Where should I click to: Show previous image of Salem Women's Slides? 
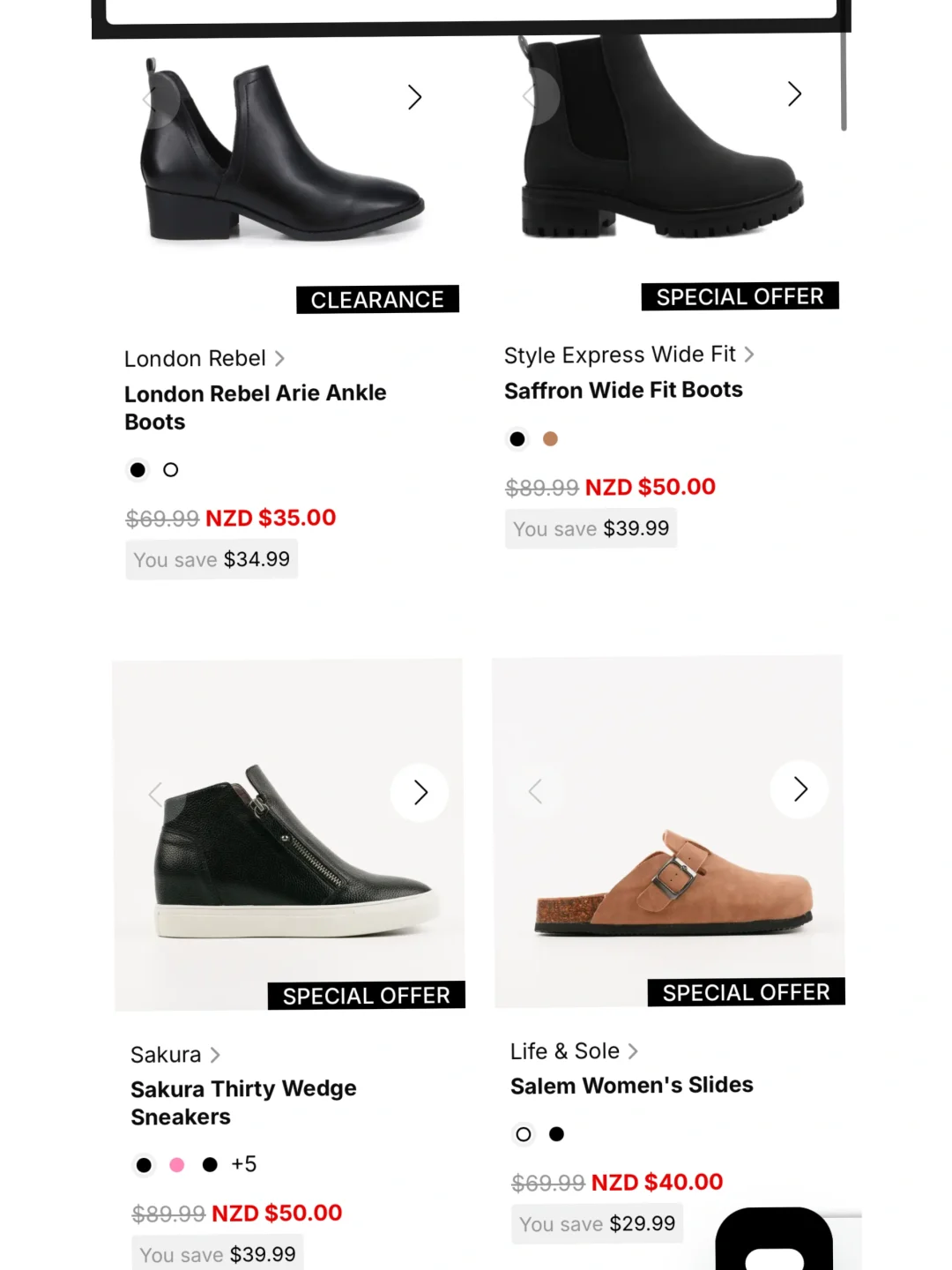click(535, 791)
